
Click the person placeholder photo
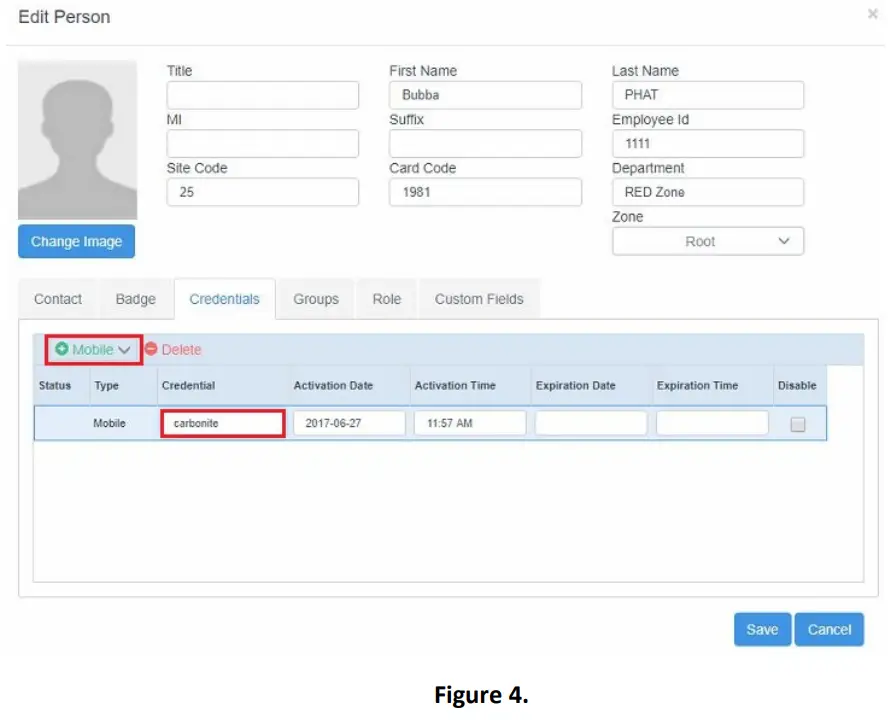pyautogui.click(x=75, y=140)
